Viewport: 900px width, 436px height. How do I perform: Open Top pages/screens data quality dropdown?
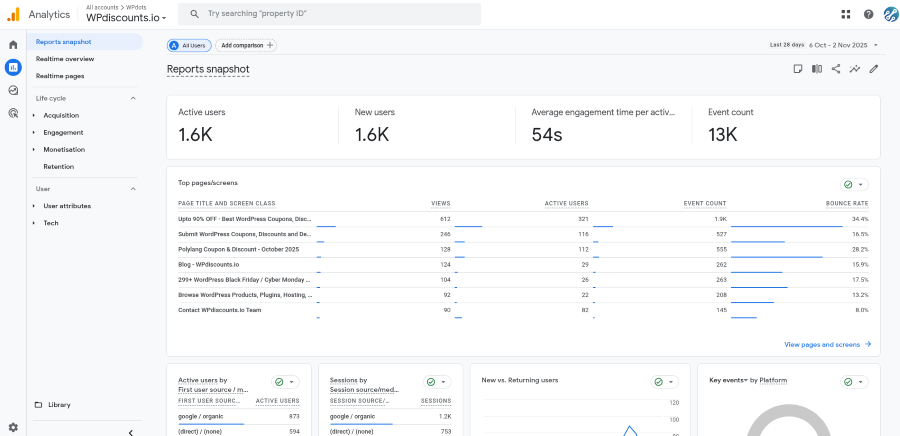[854, 184]
